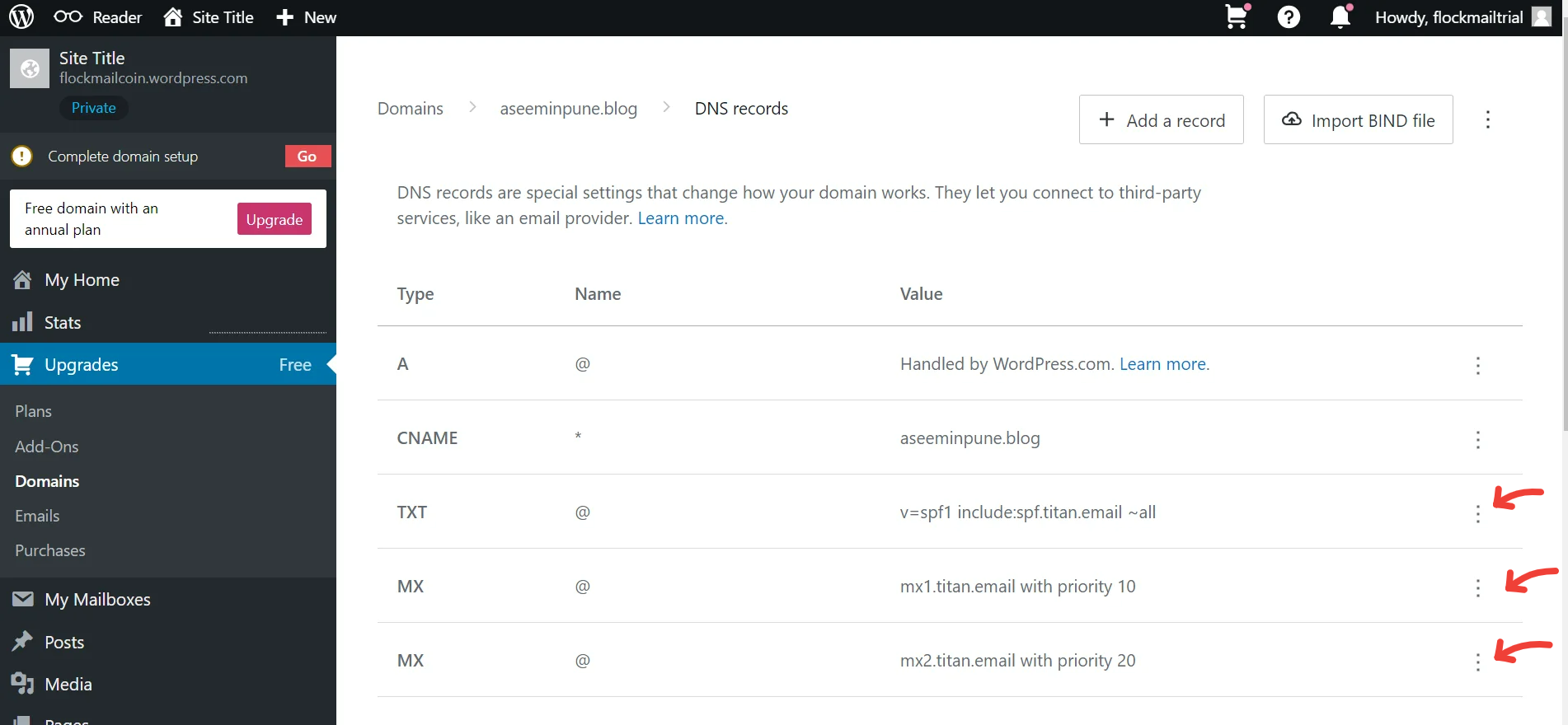Click the Value column header
The image size is (1568, 725).
pos(922,294)
